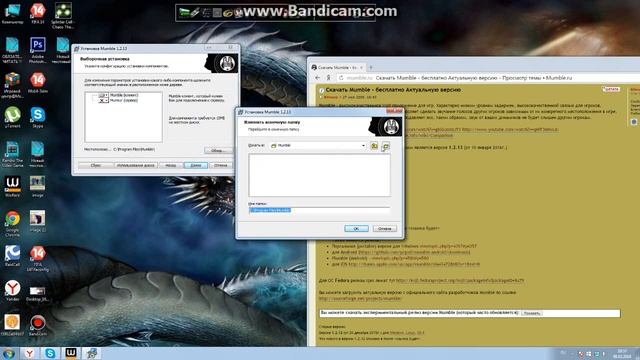Open the Google Chrome desktop shortcut

pyautogui.click(x=12, y=223)
